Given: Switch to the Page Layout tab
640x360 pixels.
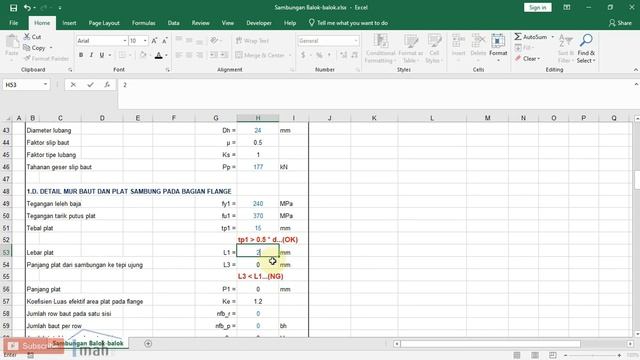Looking at the screenshot, I should [104, 23].
